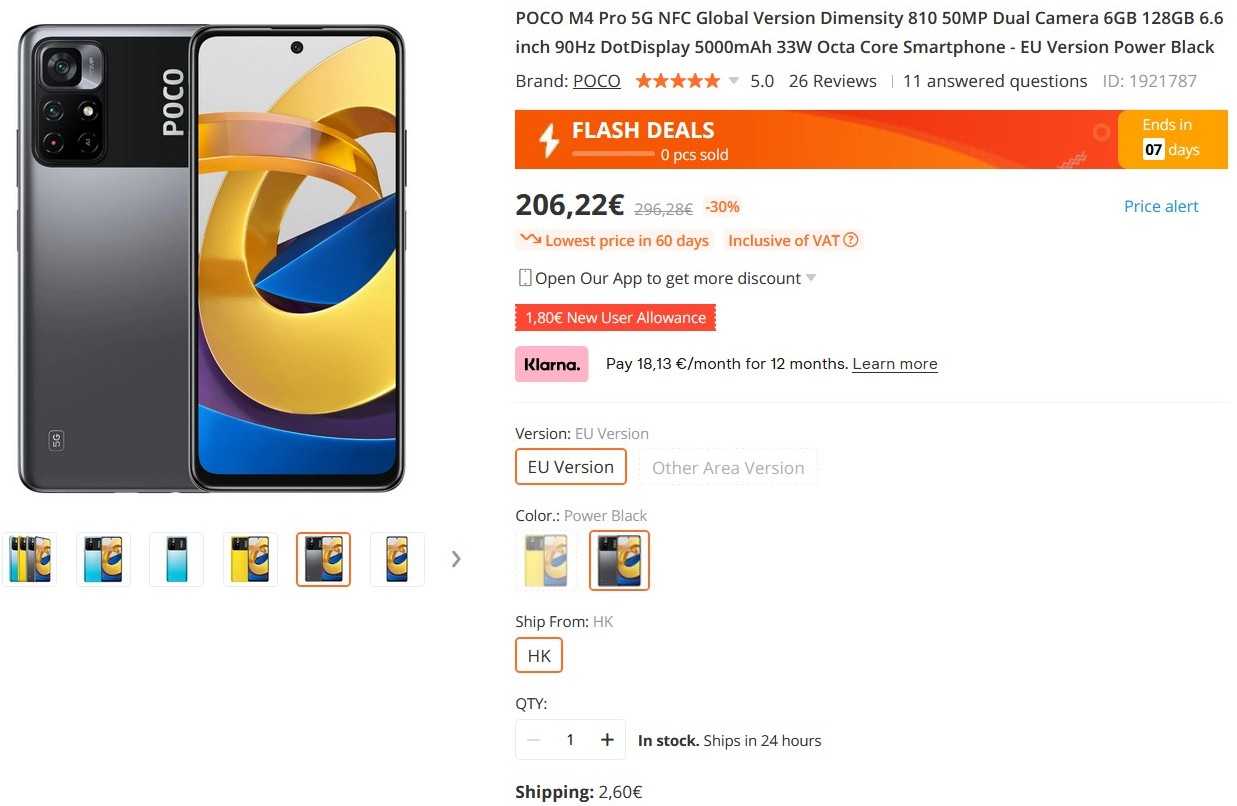The height and width of the screenshot is (806, 1237).
Task: Open the 26 Reviews section
Action: pyautogui.click(x=832, y=81)
